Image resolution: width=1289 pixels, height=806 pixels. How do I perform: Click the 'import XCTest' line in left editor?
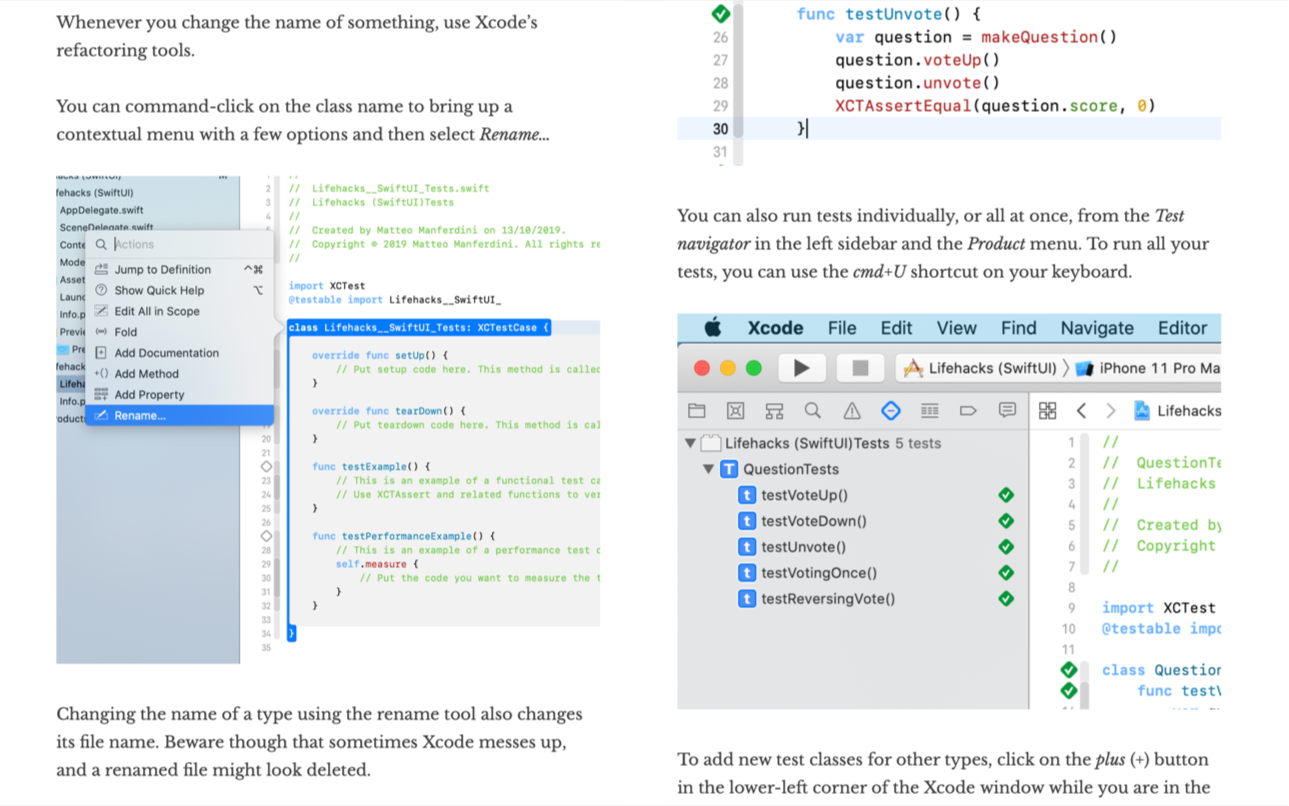(327, 285)
